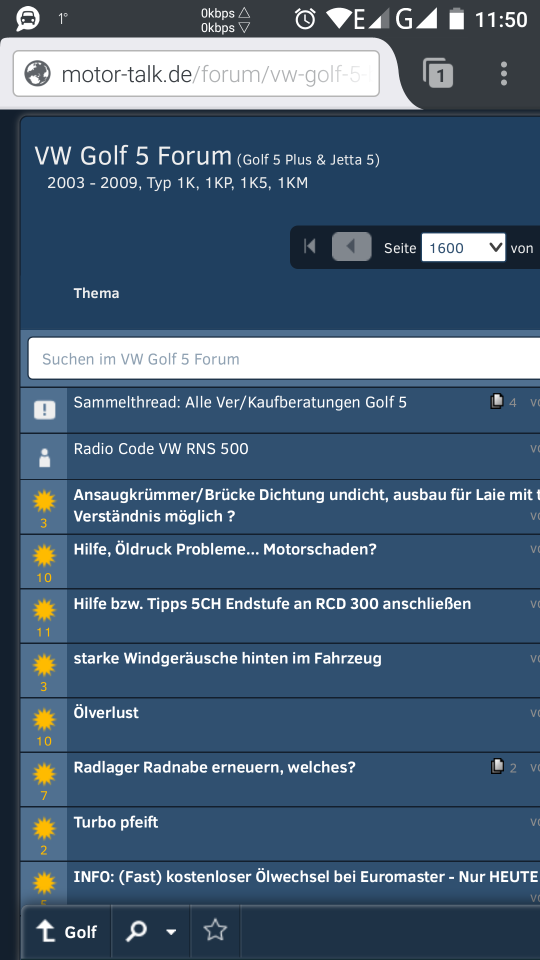Tap pages icon next to Sammelthread thread
The image size is (540, 960).
[x=497, y=402]
